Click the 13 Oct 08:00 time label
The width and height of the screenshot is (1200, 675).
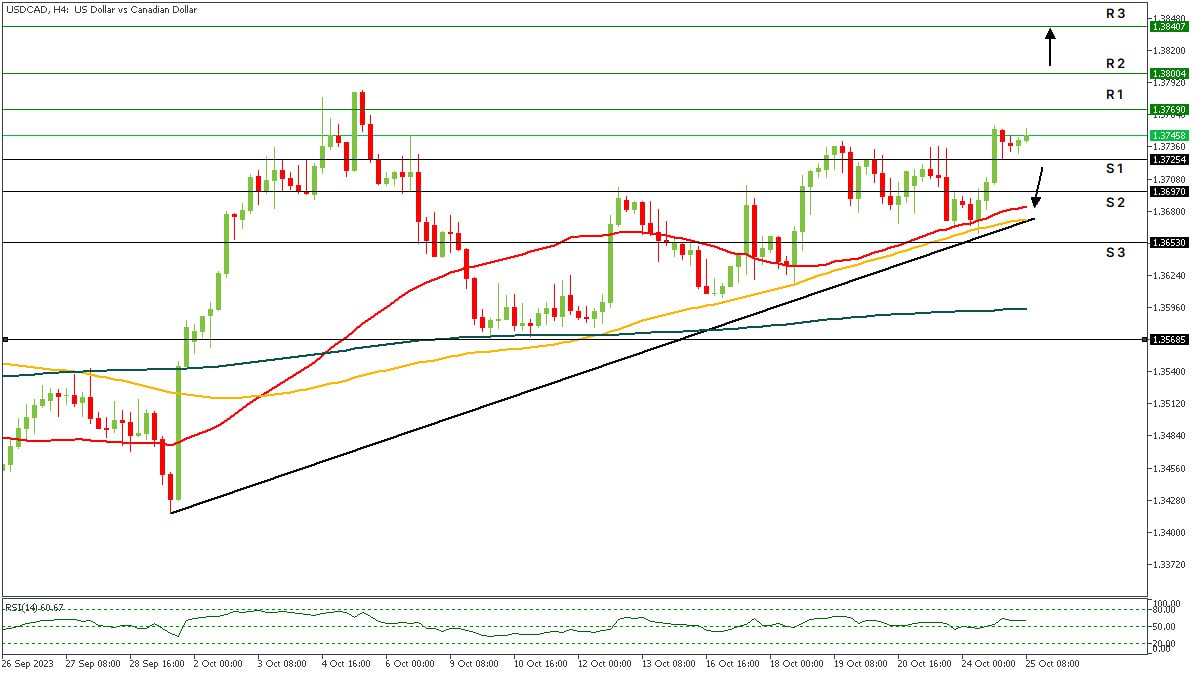tap(669, 663)
